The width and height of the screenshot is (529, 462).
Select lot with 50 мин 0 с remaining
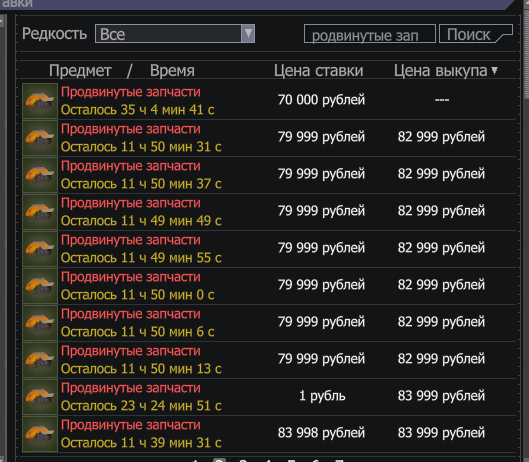point(269,286)
